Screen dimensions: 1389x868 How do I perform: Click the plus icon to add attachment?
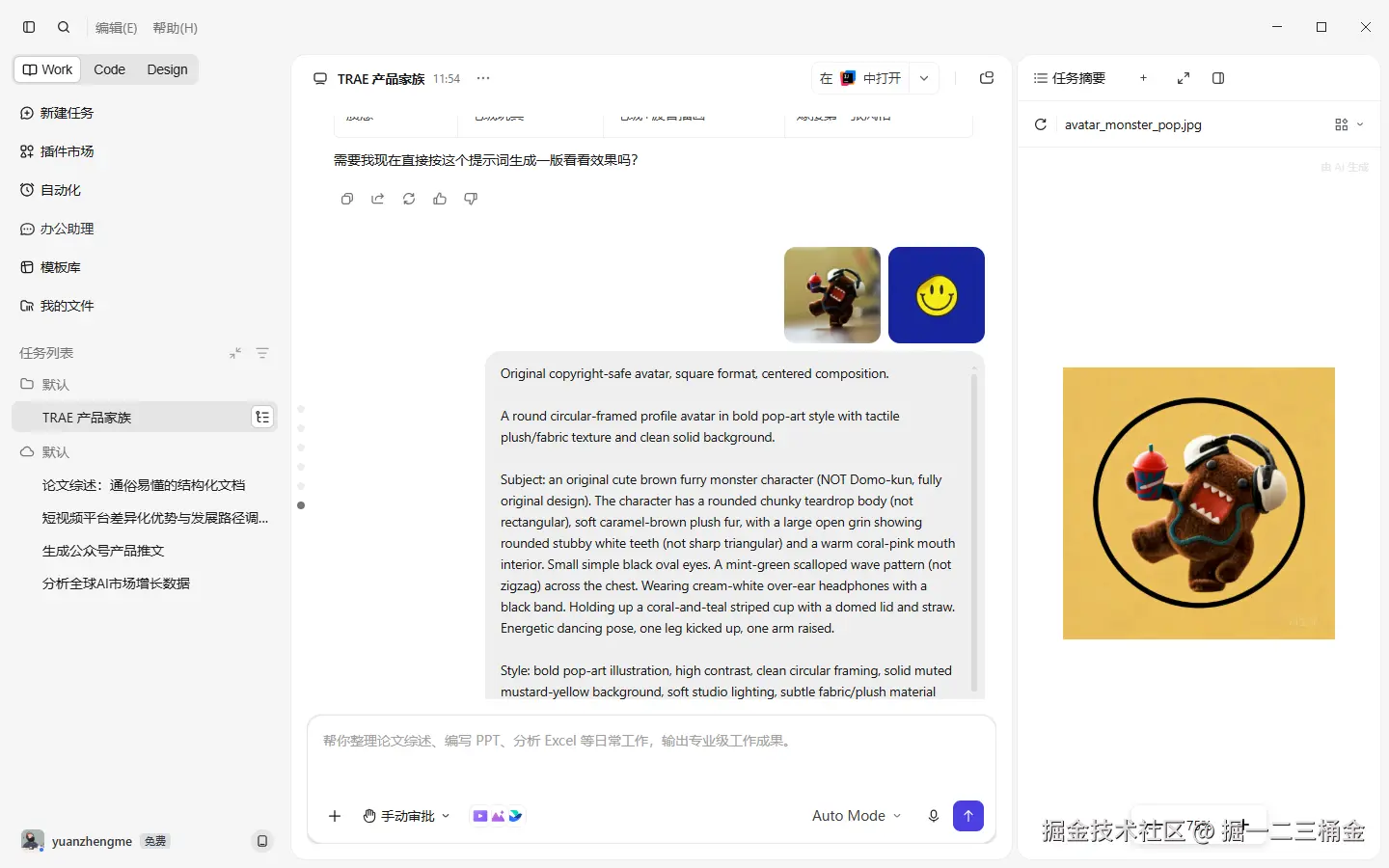pyautogui.click(x=335, y=816)
